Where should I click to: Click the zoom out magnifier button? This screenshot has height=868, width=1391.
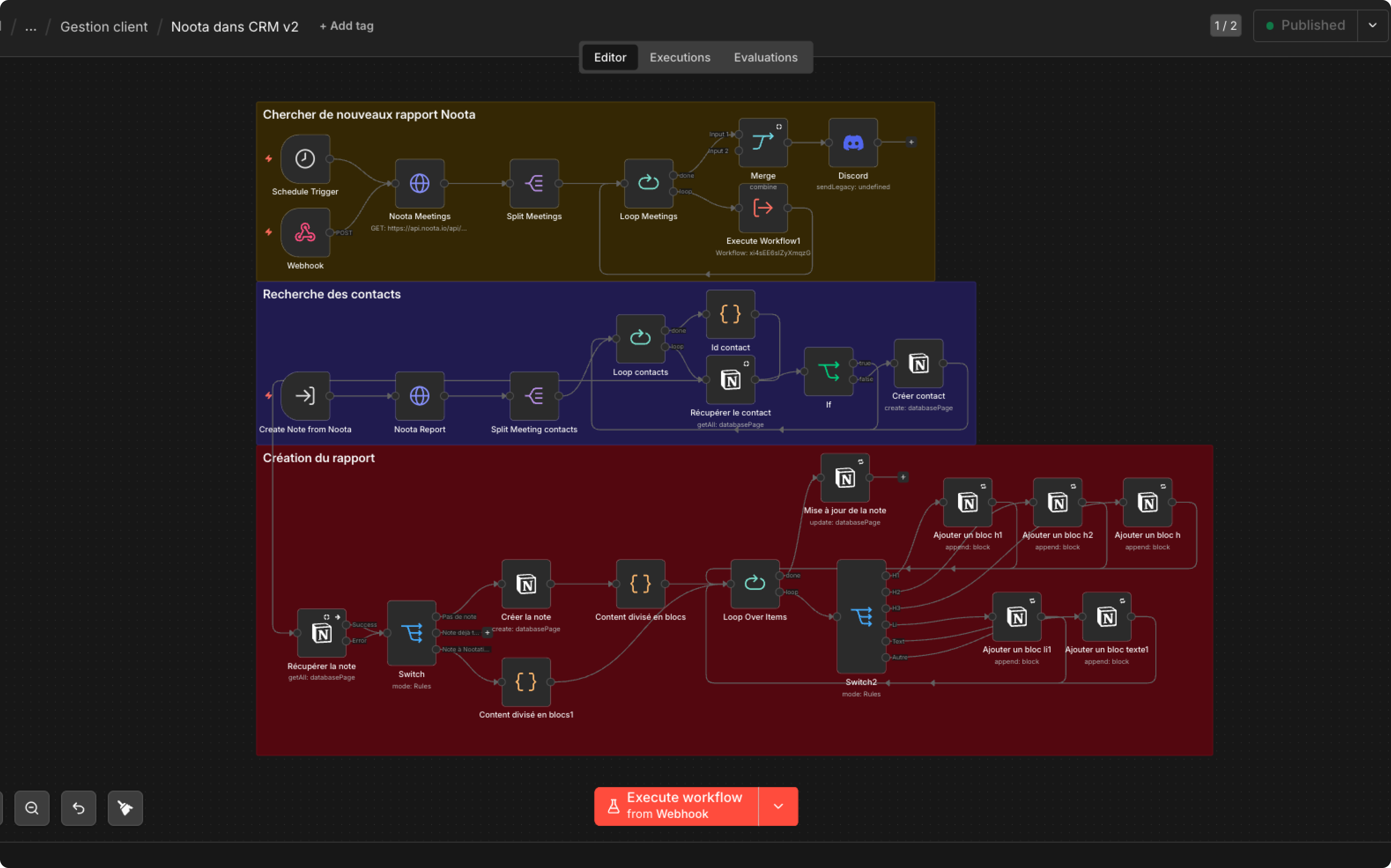[x=32, y=808]
